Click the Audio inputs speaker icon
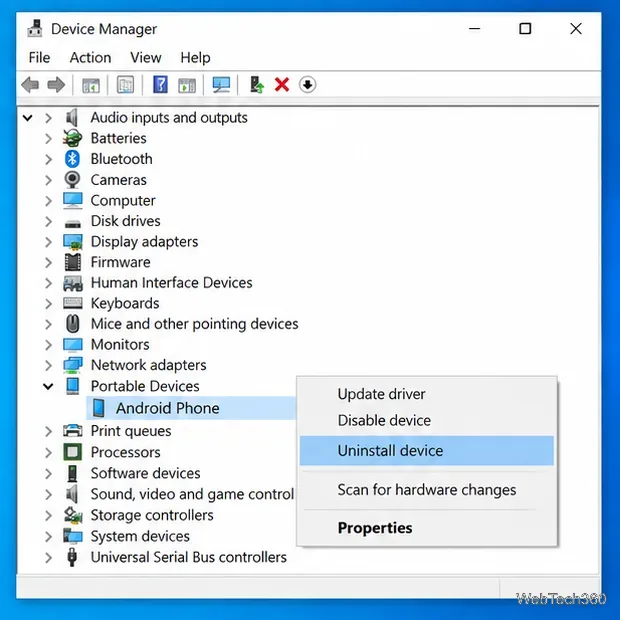This screenshot has width=620, height=620. pos(72,117)
